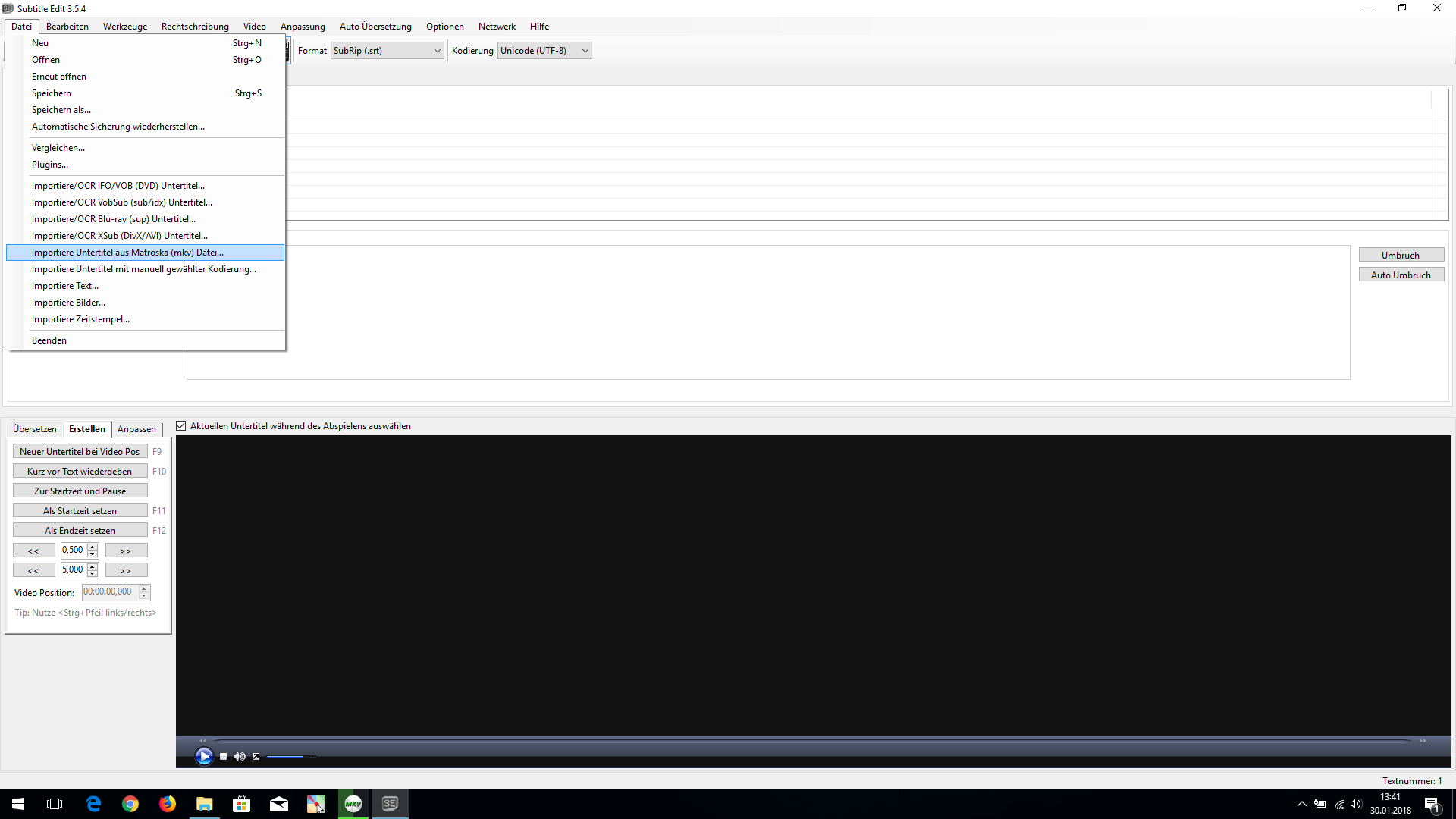Open Windows Task View icon
This screenshot has height=819, width=1456.
tap(55, 804)
